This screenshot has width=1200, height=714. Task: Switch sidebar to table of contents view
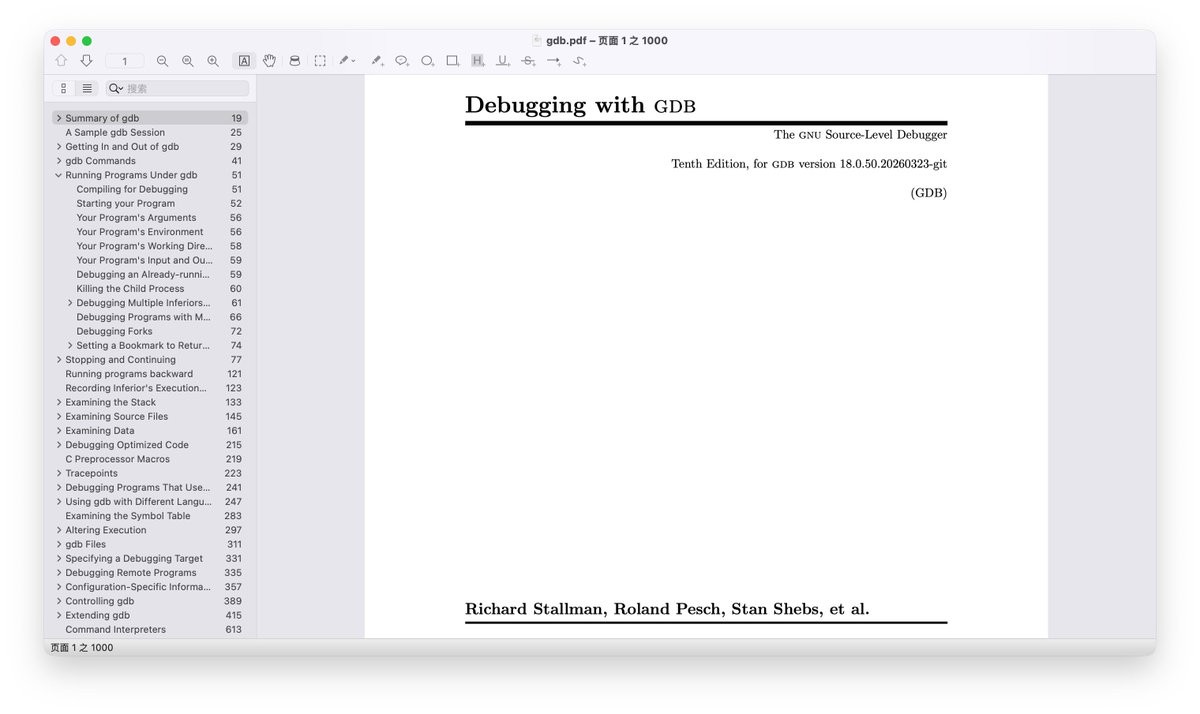(87, 88)
